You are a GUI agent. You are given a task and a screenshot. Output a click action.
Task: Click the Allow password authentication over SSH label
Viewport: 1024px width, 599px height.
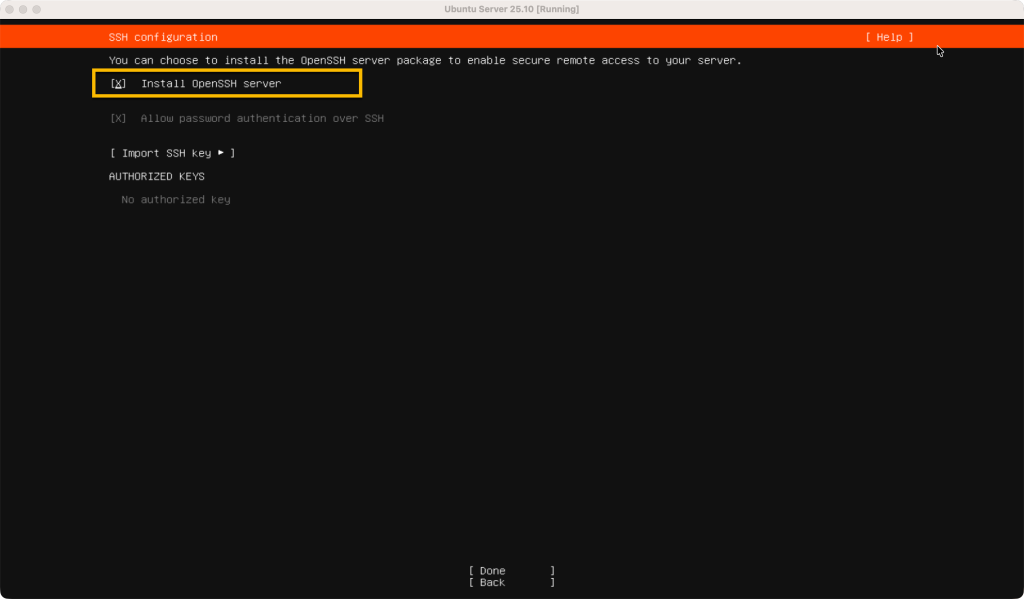(x=262, y=119)
